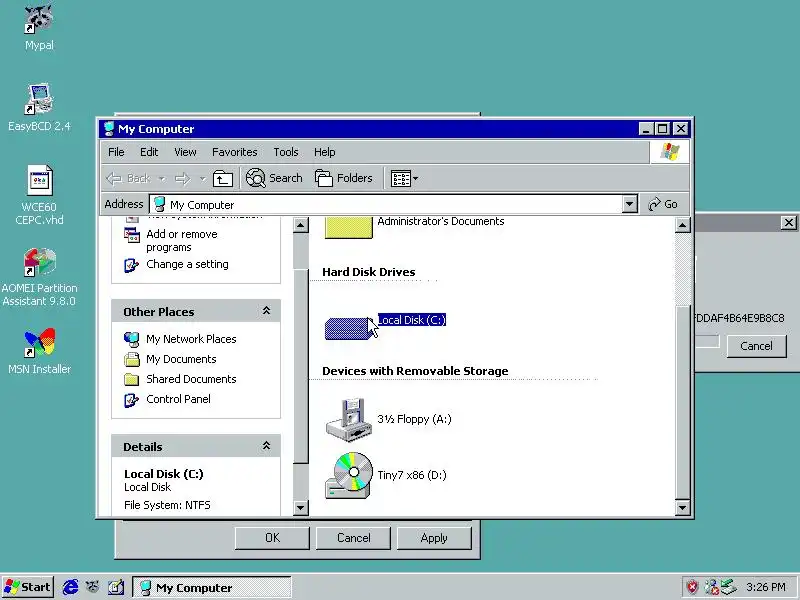Viewport: 800px width, 600px height.
Task: Click the third Quick Launch icon
Action: coord(115,587)
